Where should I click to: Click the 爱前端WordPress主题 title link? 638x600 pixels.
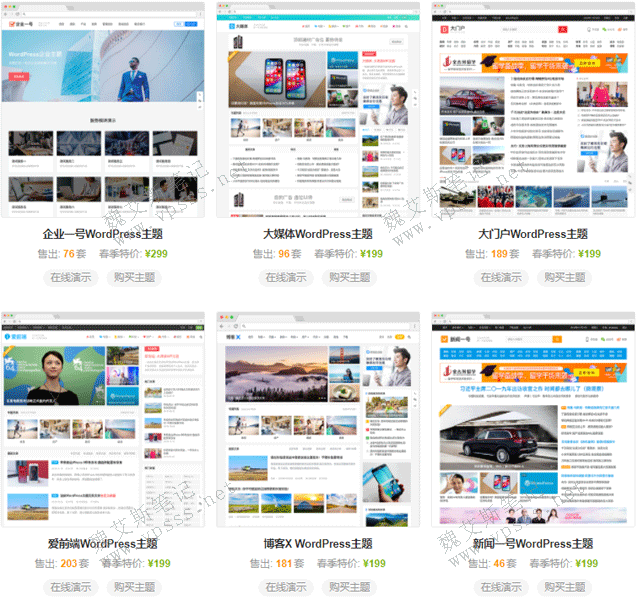point(103,544)
